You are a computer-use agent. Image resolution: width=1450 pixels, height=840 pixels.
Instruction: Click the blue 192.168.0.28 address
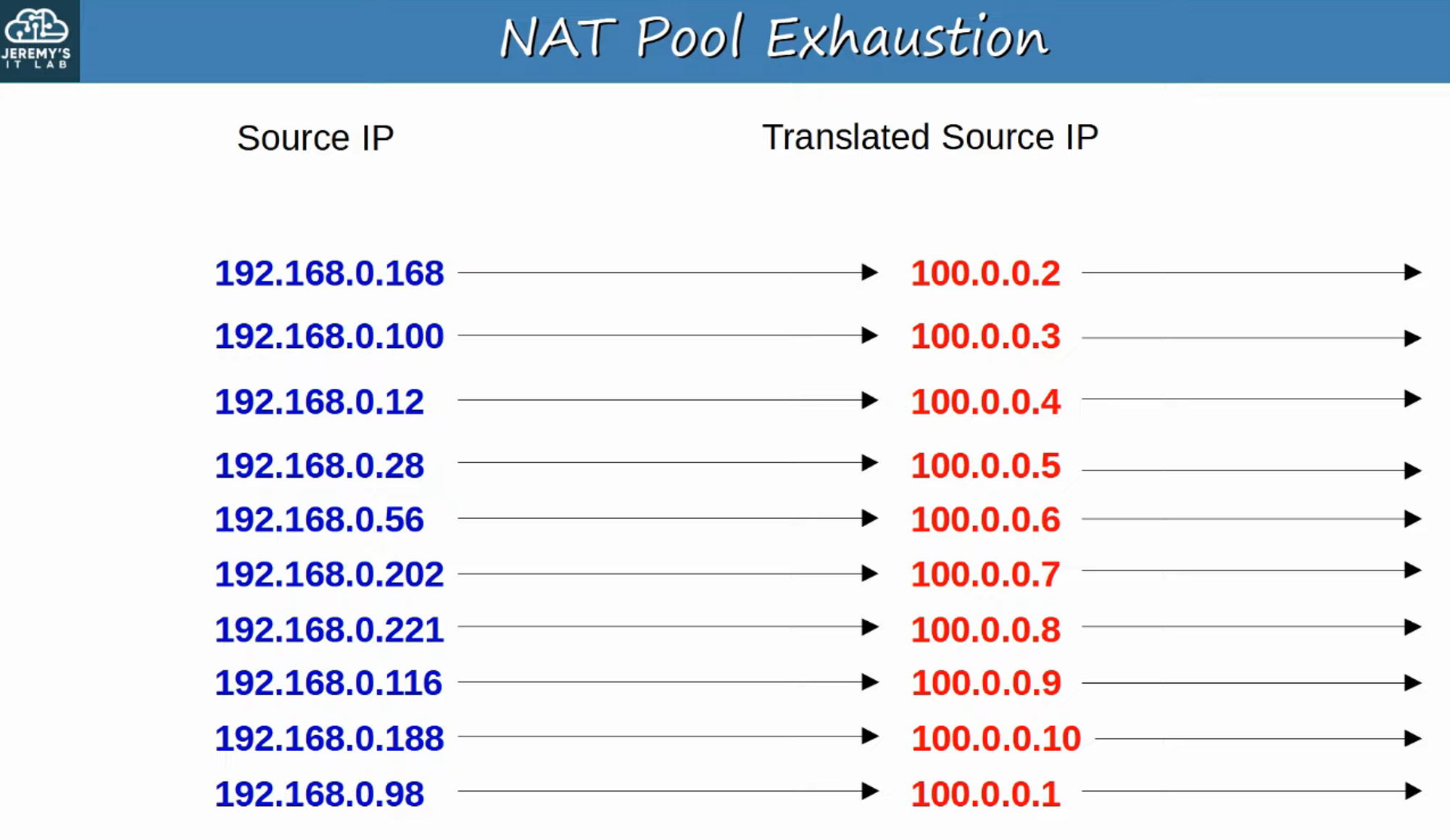click(319, 465)
